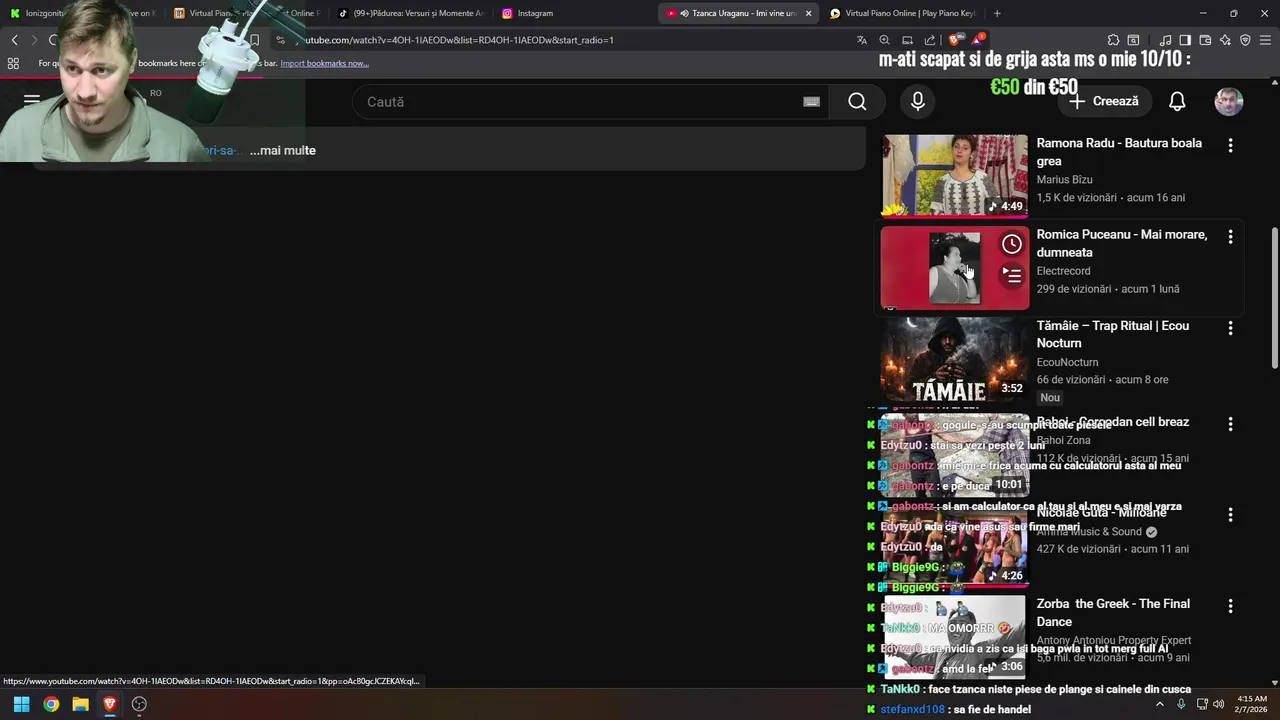Open Tămâie – Trap Ritual title link
Image resolution: width=1280 pixels, height=720 pixels.
coord(1113,335)
